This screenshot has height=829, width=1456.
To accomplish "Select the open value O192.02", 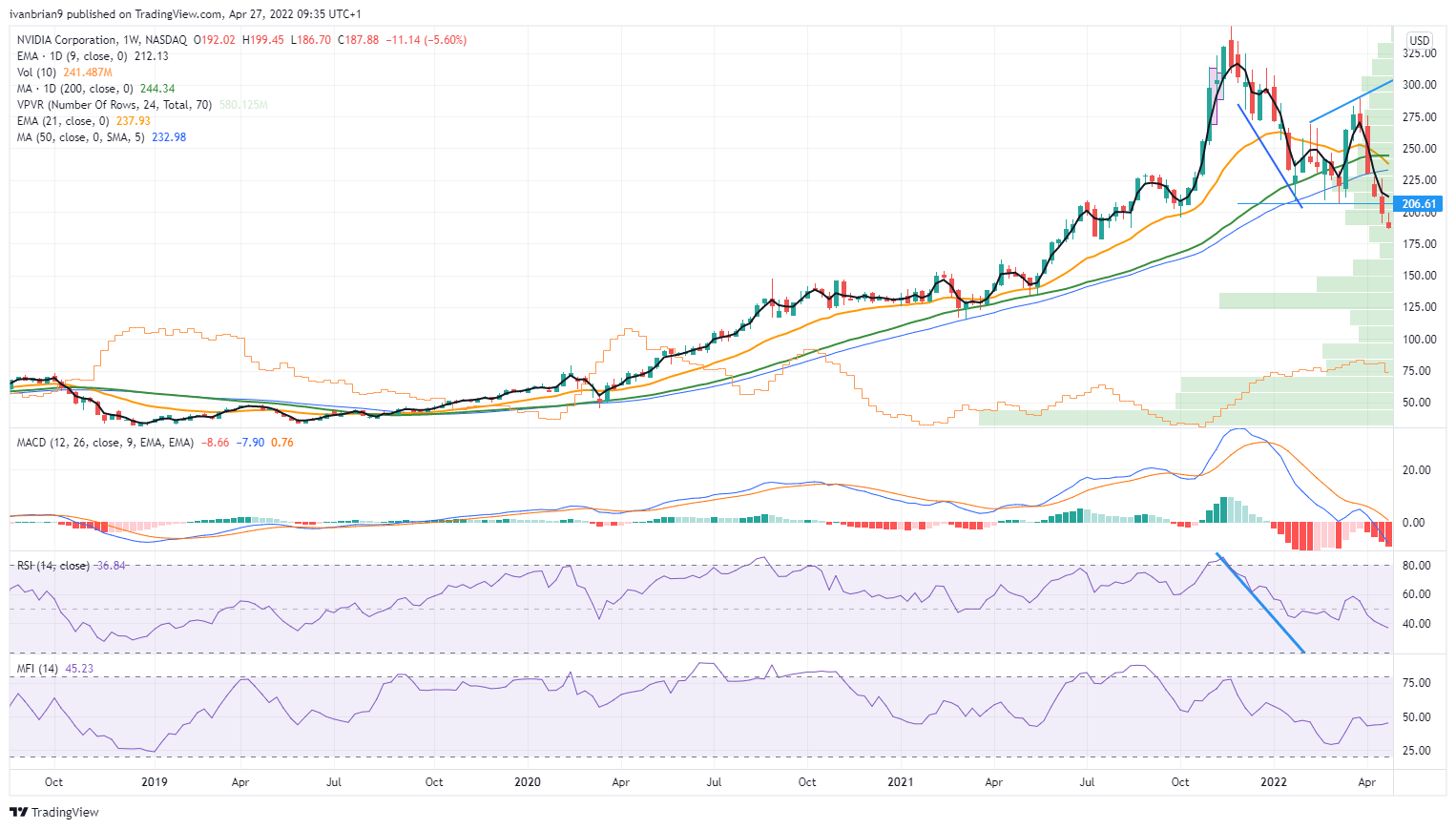I will pyautogui.click(x=216, y=40).
